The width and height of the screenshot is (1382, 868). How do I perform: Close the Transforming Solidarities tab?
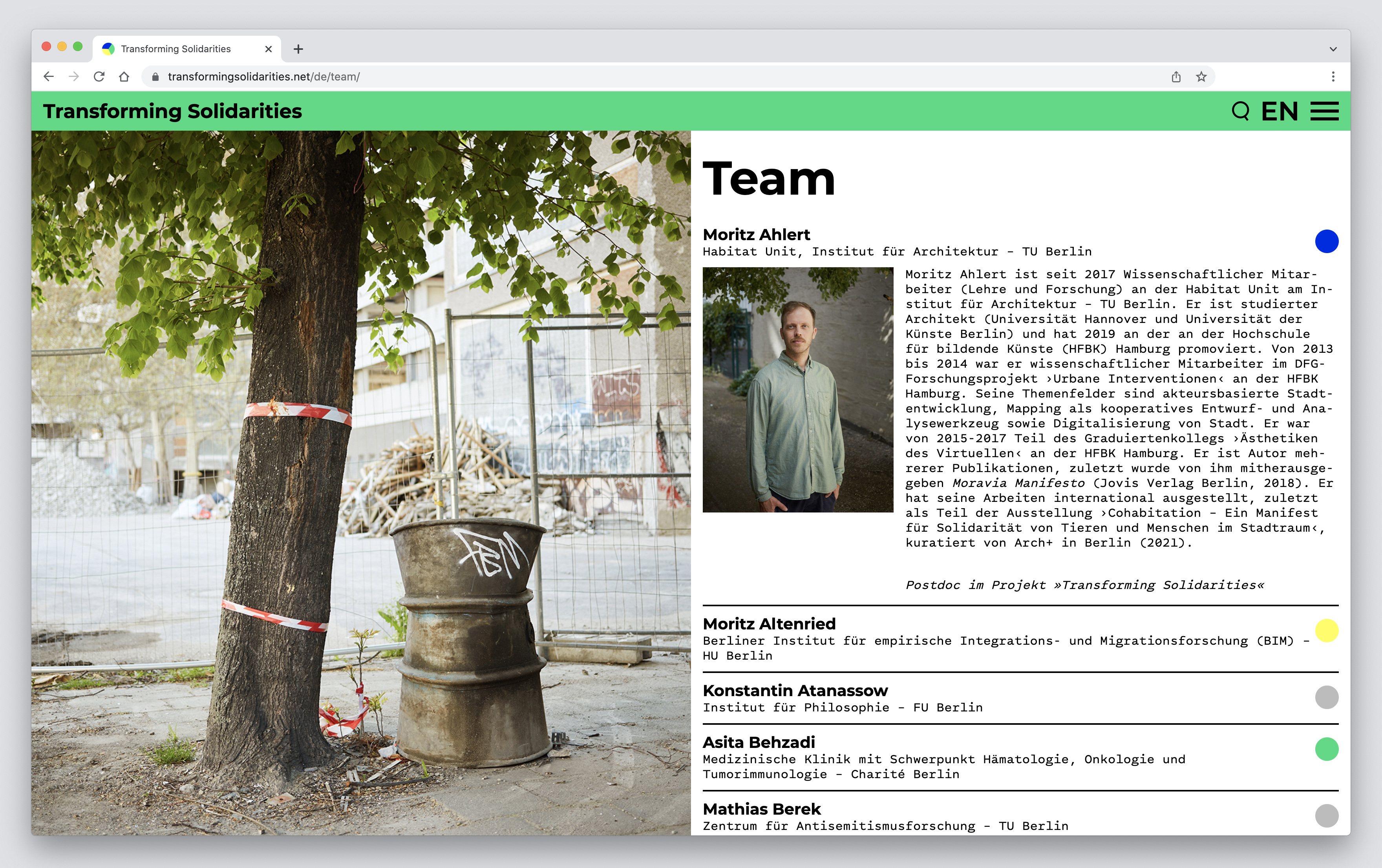click(x=268, y=49)
